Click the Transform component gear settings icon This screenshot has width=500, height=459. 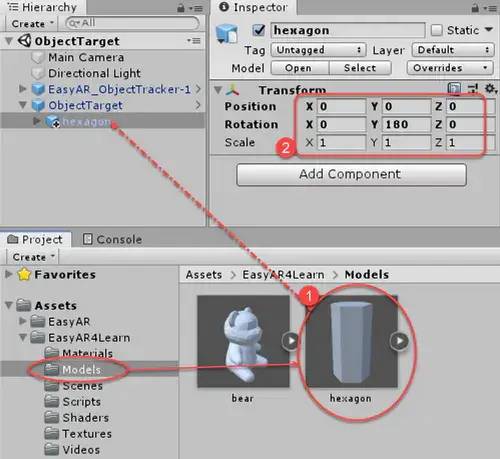(490, 89)
